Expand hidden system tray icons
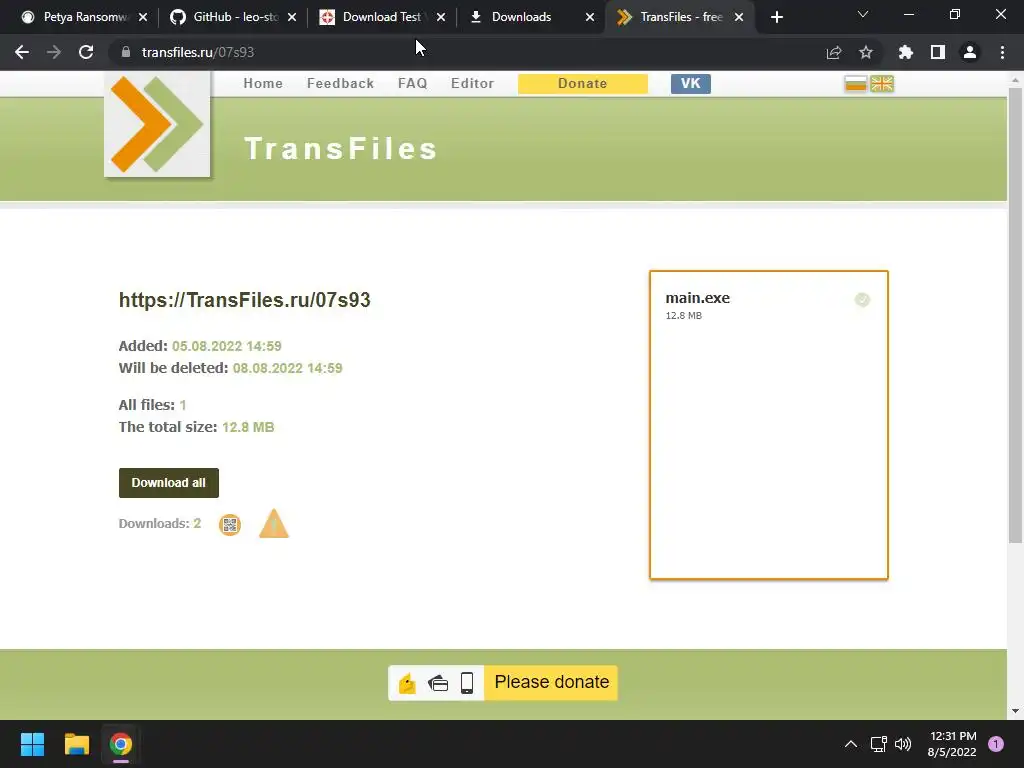 (851, 744)
